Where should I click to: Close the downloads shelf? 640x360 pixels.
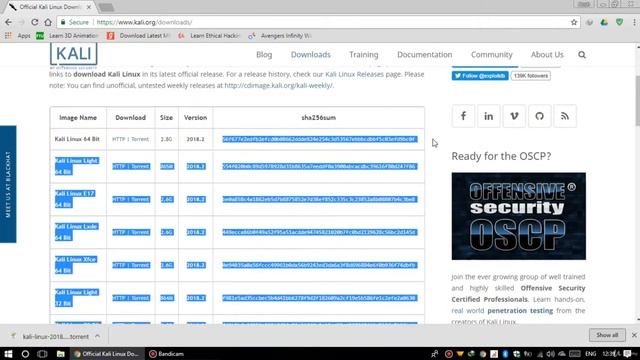(634, 335)
